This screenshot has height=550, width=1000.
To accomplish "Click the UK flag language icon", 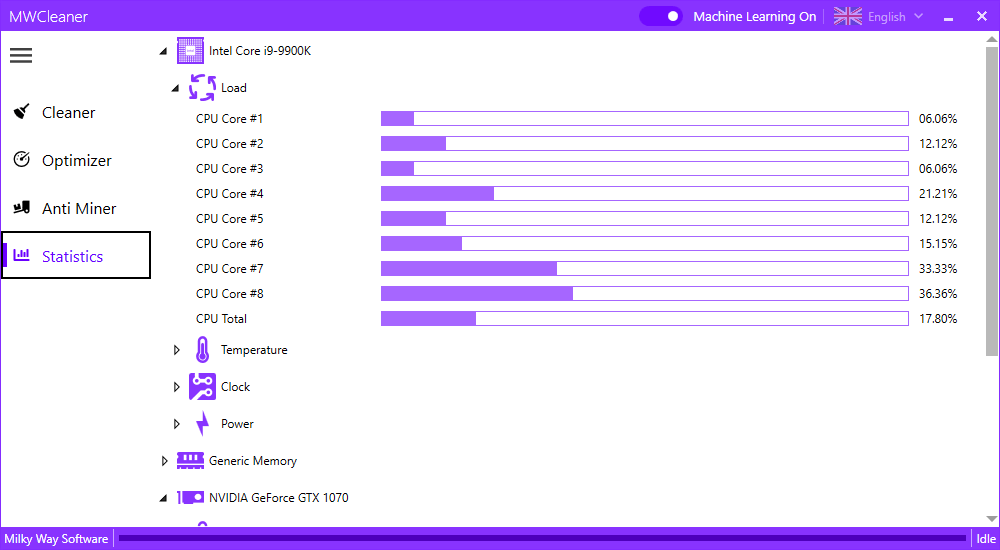I will coord(848,16).
